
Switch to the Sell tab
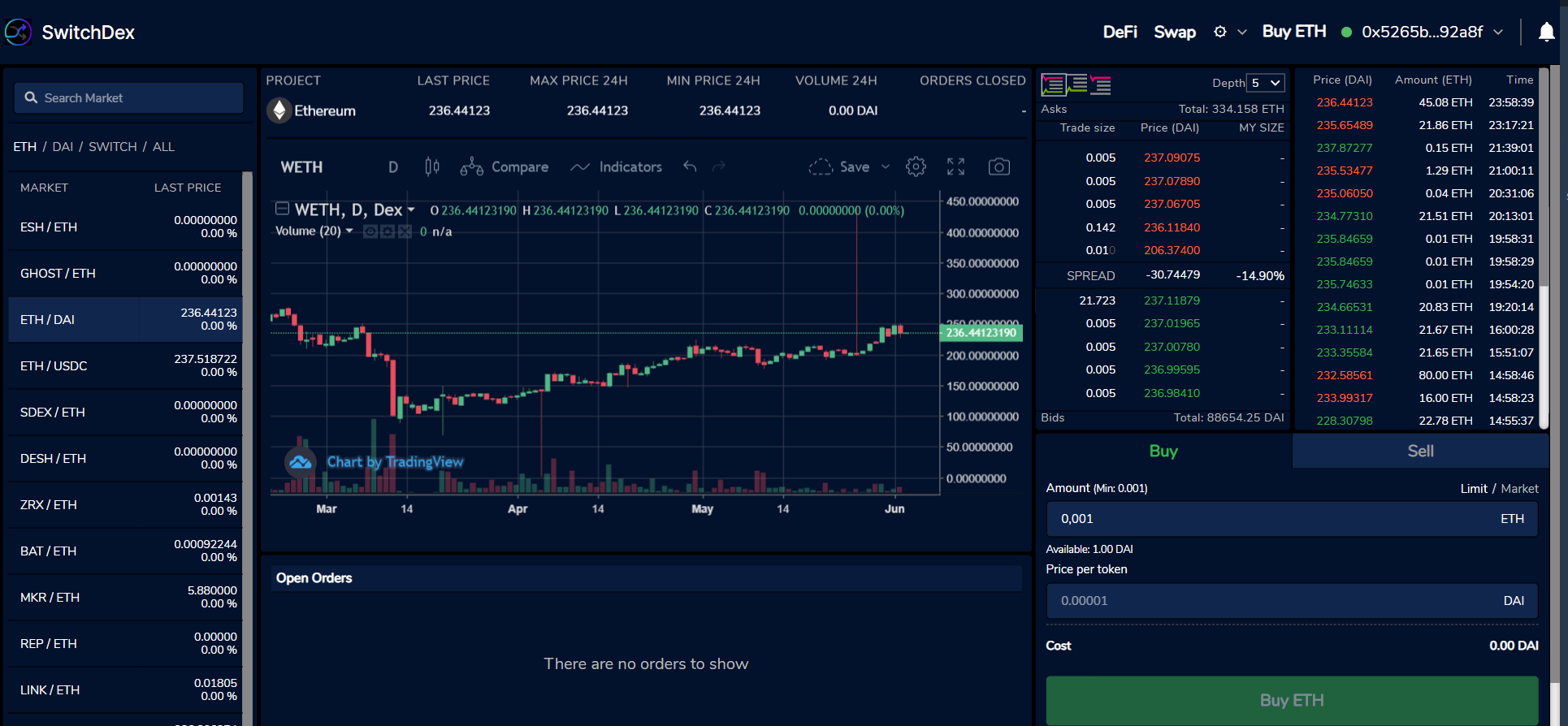[1420, 451]
